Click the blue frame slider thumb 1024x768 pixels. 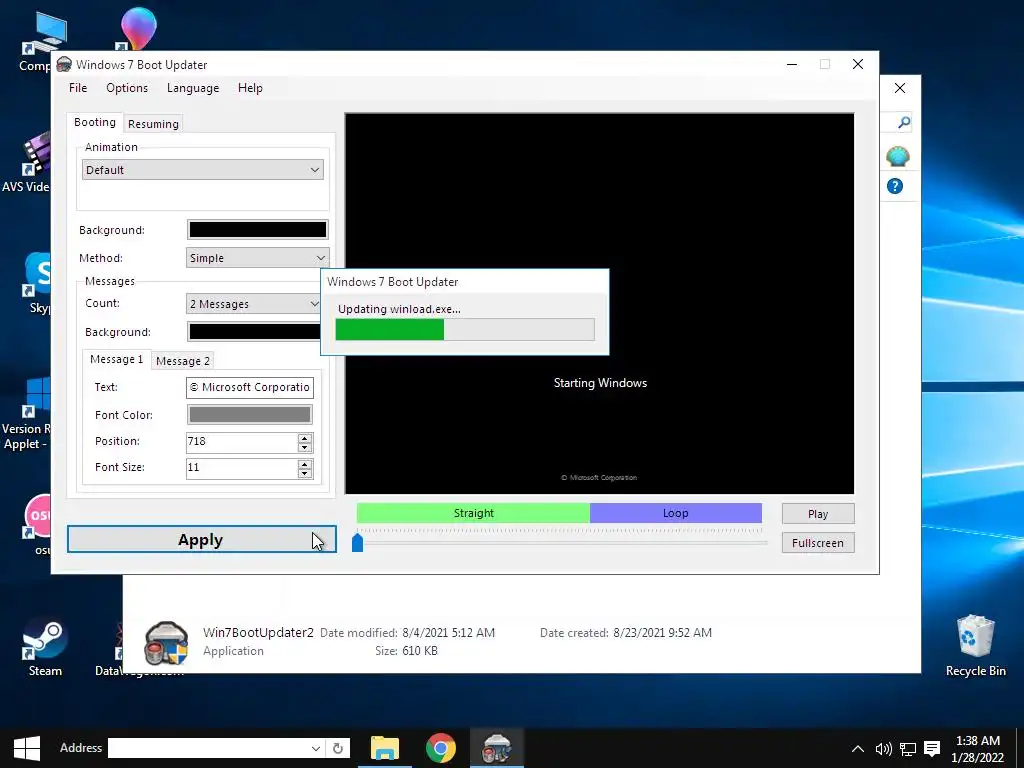click(x=357, y=543)
